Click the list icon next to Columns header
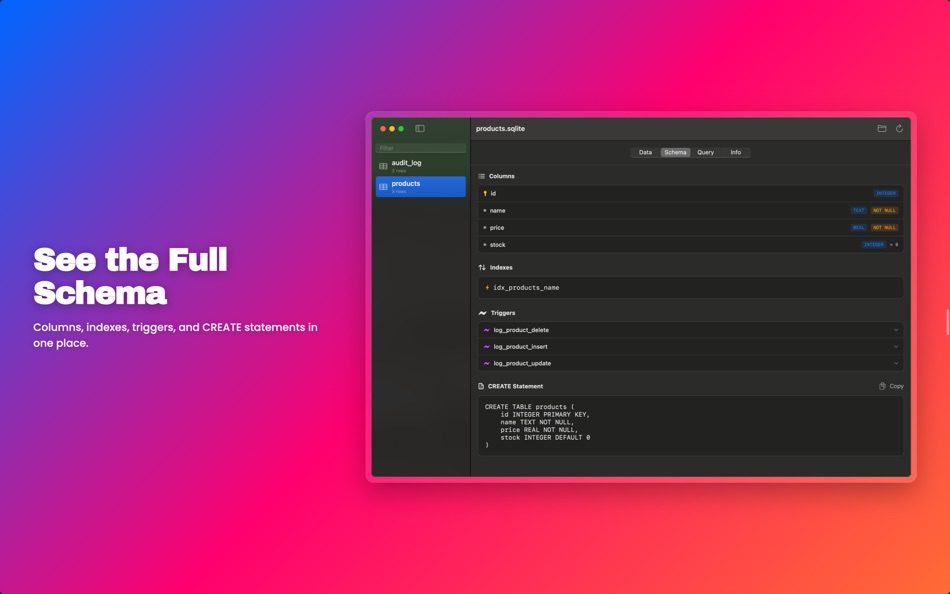Screen dimensions: 950x594 pos(481,176)
